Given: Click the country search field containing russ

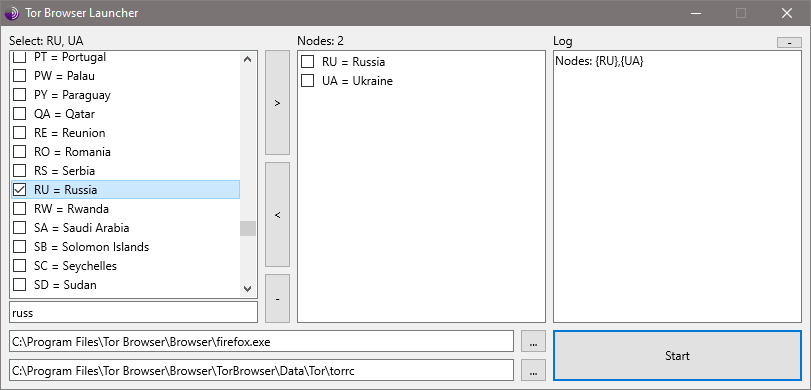Looking at the screenshot, I should click(133, 312).
